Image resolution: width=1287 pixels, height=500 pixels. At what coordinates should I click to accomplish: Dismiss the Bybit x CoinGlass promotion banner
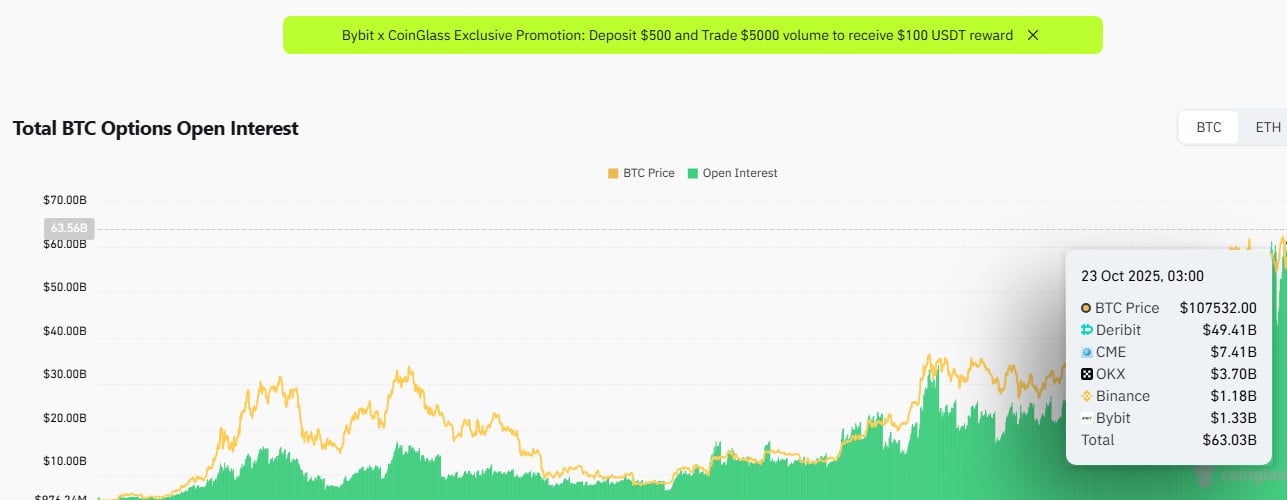pyautogui.click(x=1033, y=35)
